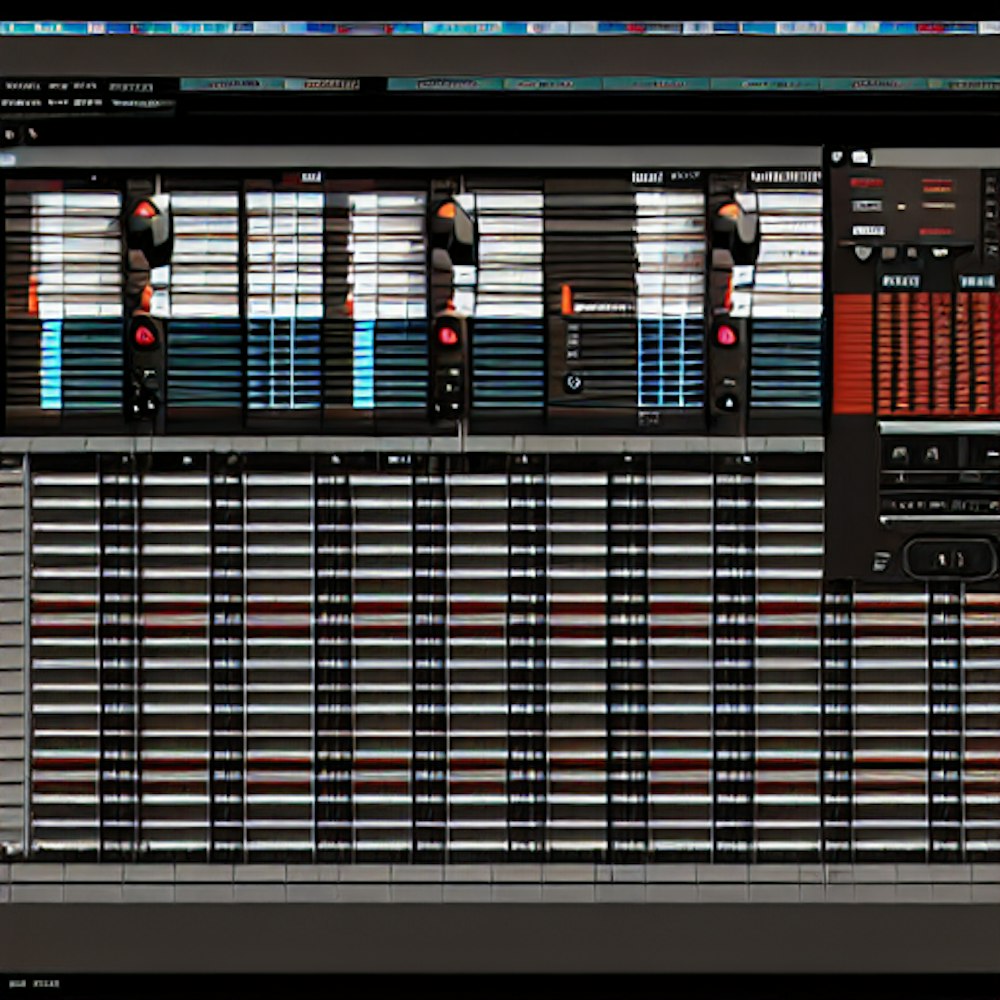This screenshot has width=1000, height=1000.
Task: Open the left labeled selector above the red meters
Action: click(898, 281)
